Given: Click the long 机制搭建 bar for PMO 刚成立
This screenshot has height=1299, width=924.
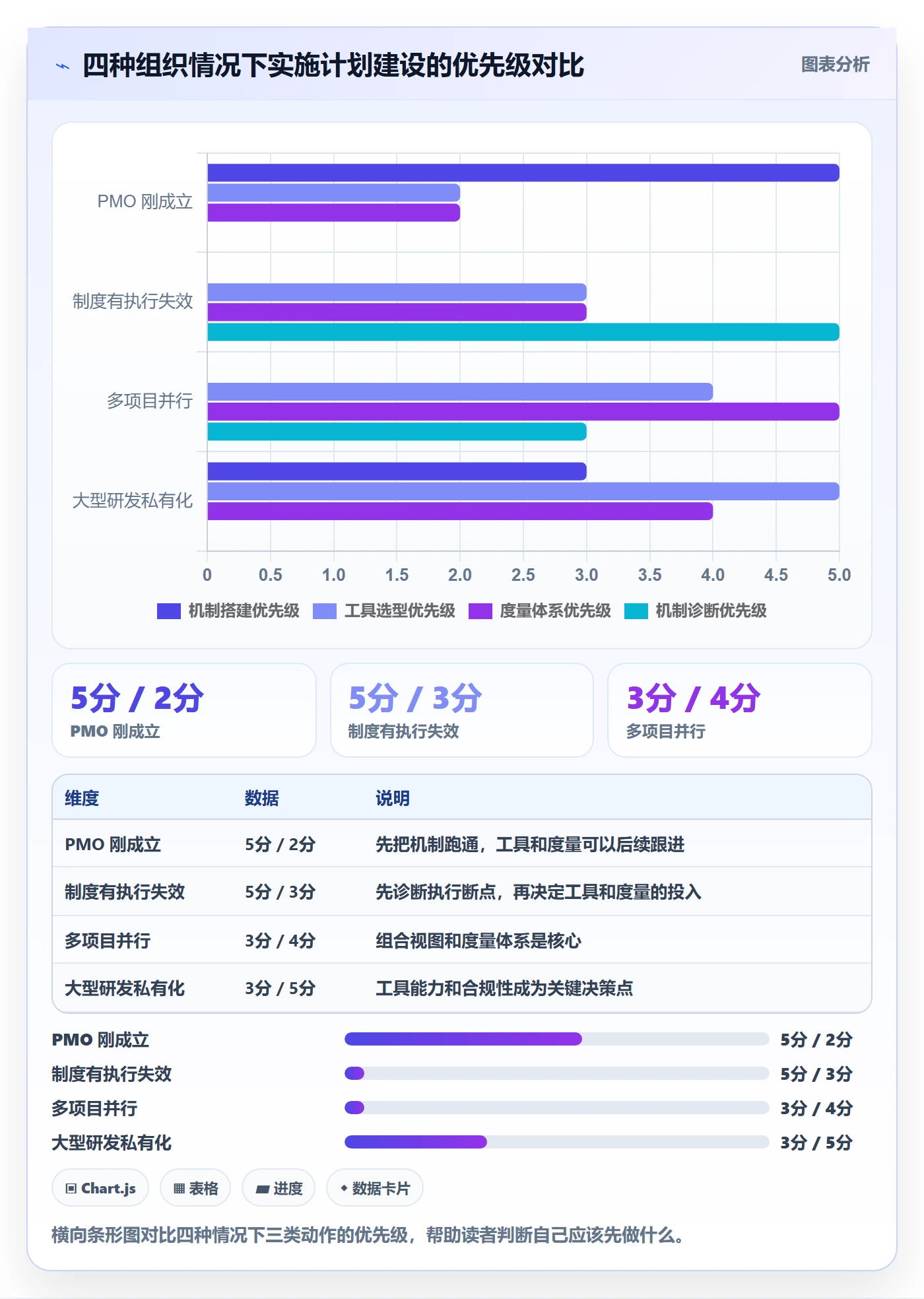Looking at the screenshot, I should click(x=523, y=173).
